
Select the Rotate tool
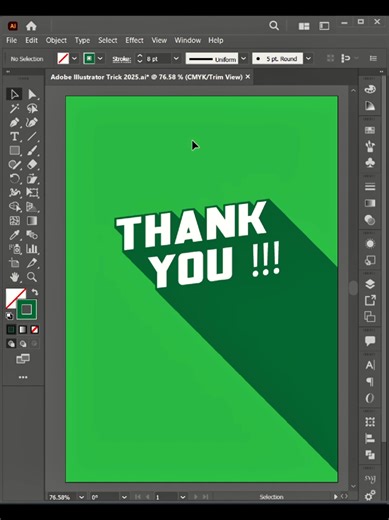tap(14, 179)
